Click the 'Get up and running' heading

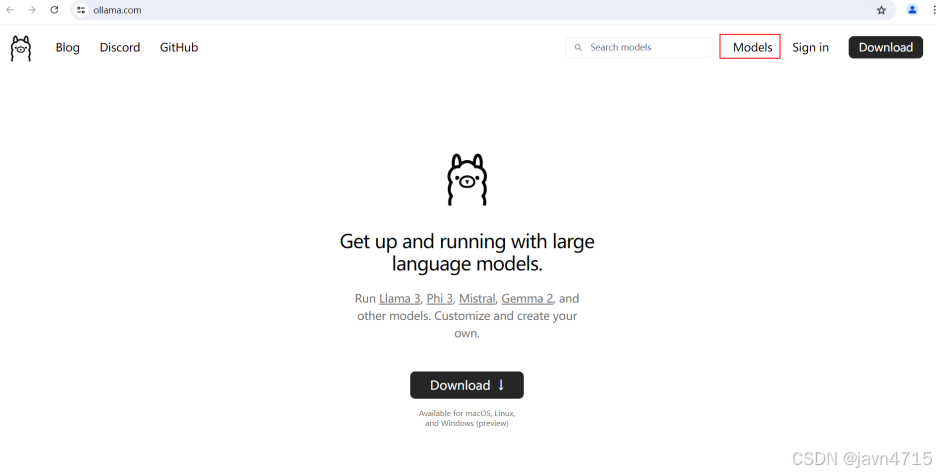pyautogui.click(x=467, y=253)
